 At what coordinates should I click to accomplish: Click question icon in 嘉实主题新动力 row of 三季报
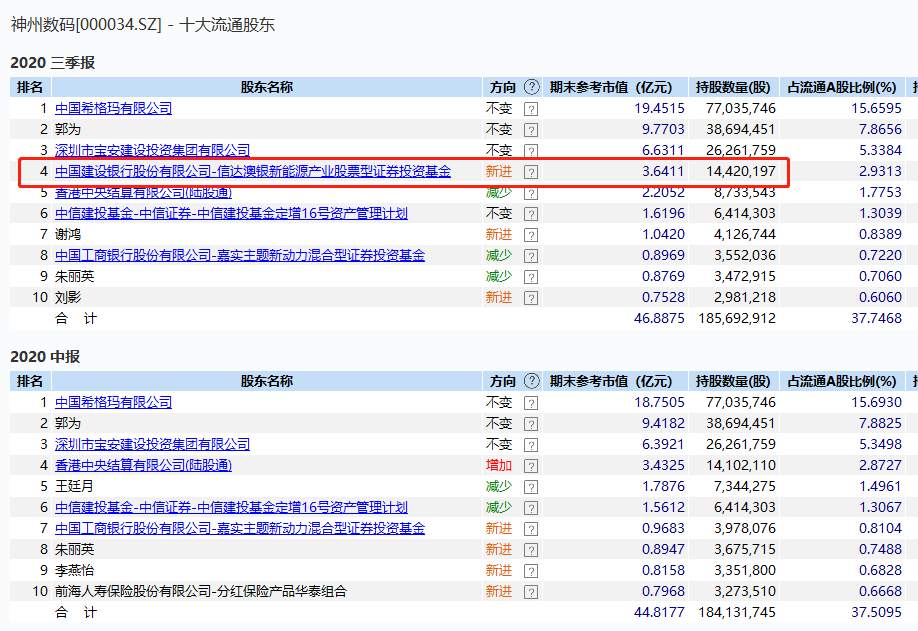point(531,256)
